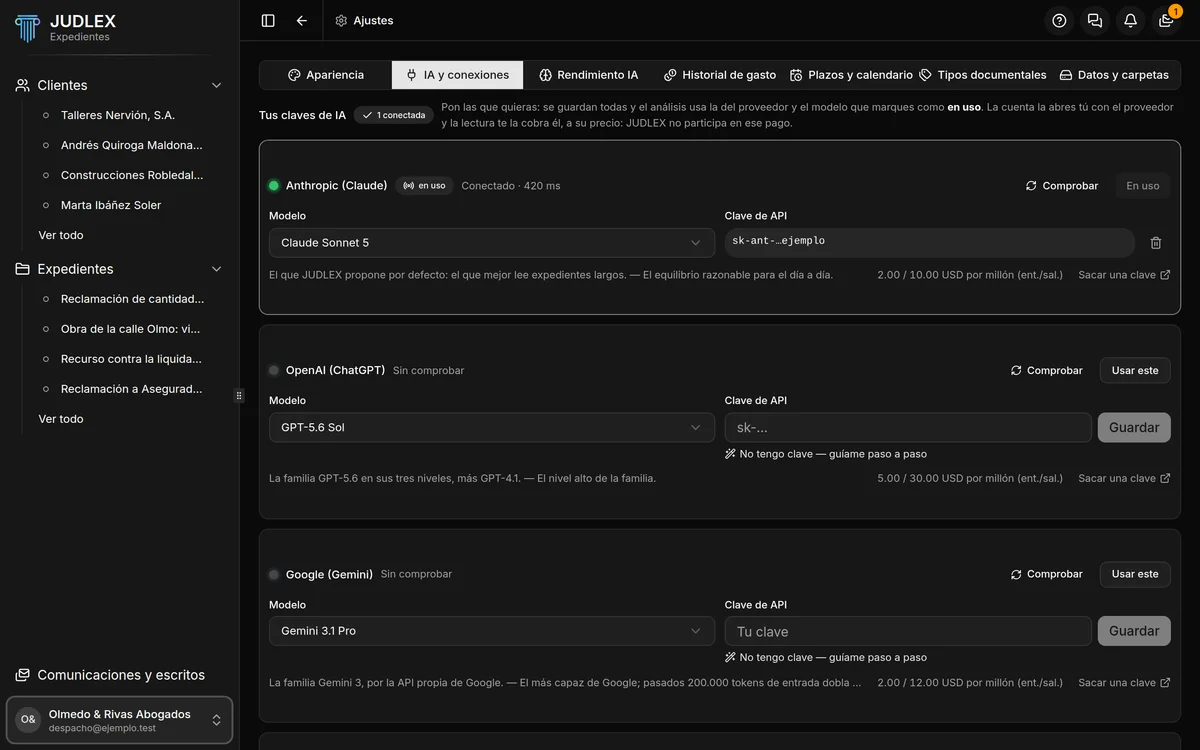Image resolution: width=1200 pixels, height=750 pixels.
Task: Delete the Anthropic API key with trash icon
Action: (x=1156, y=243)
